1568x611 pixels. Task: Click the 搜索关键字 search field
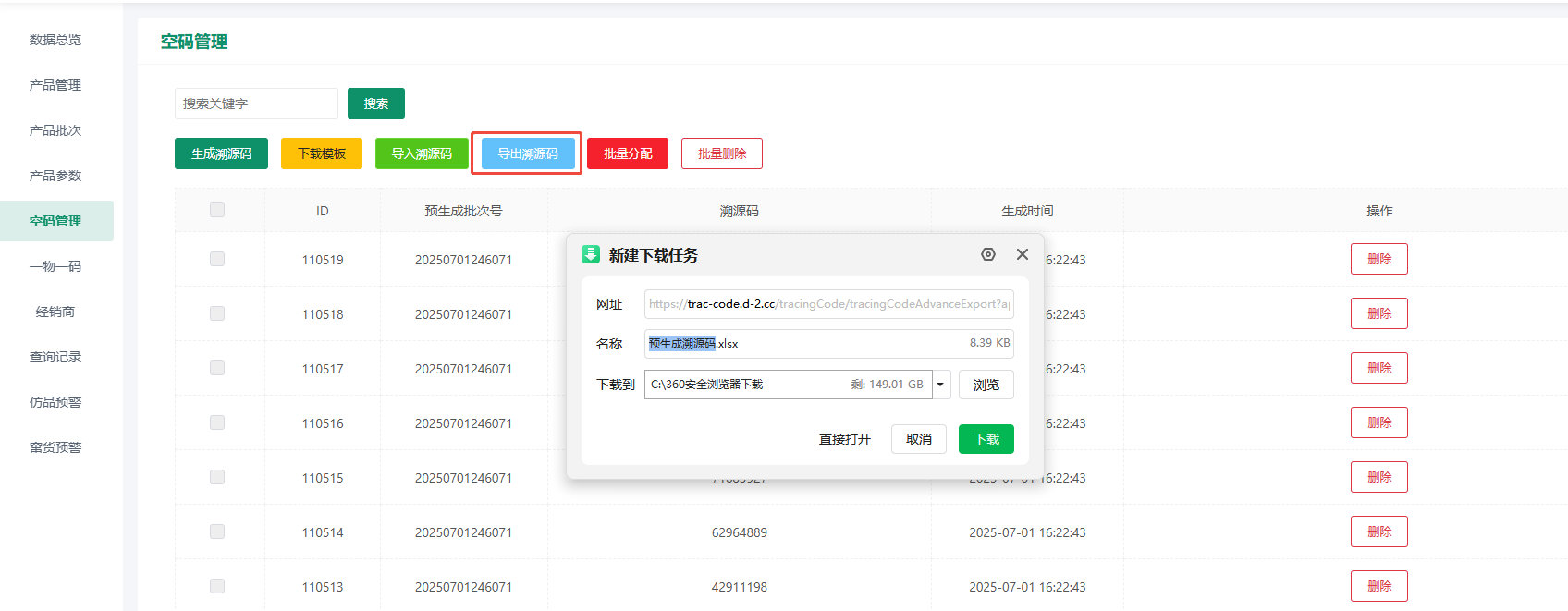point(256,104)
